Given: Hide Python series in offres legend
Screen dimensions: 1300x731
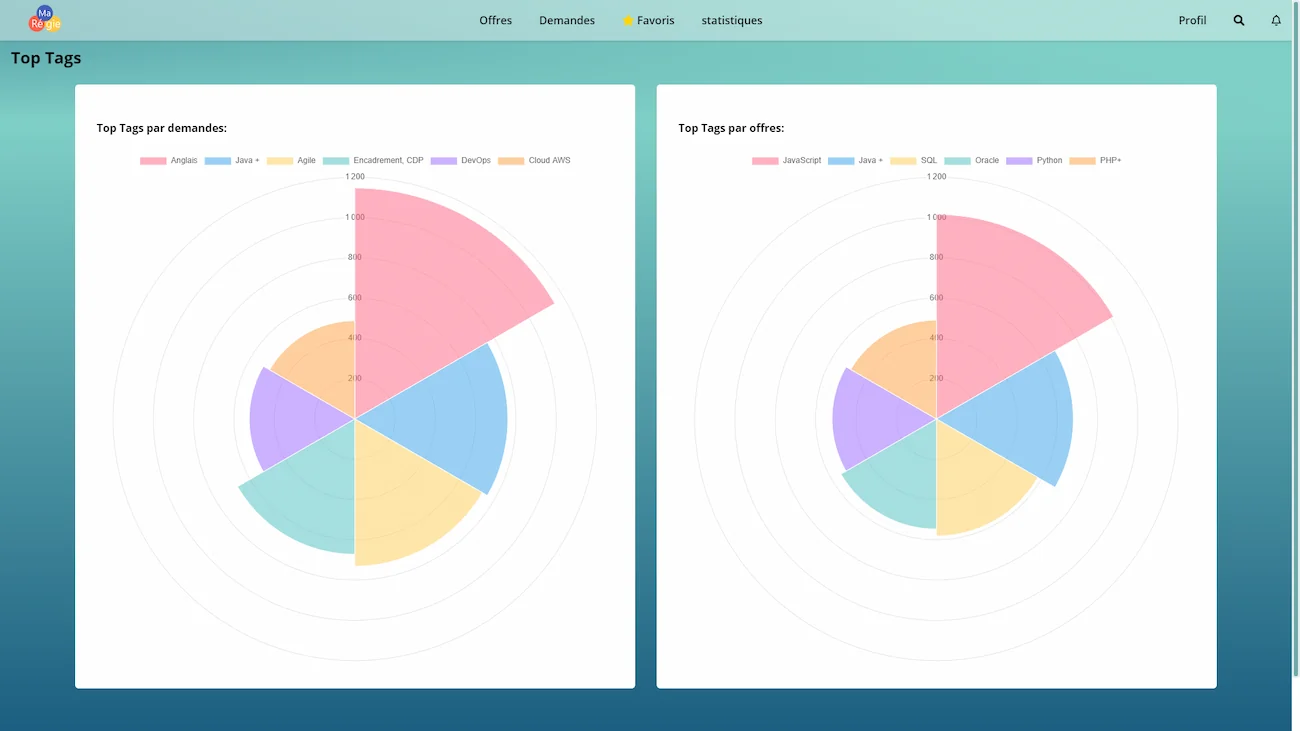Looking at the screenshot, I should (1035, 160).
